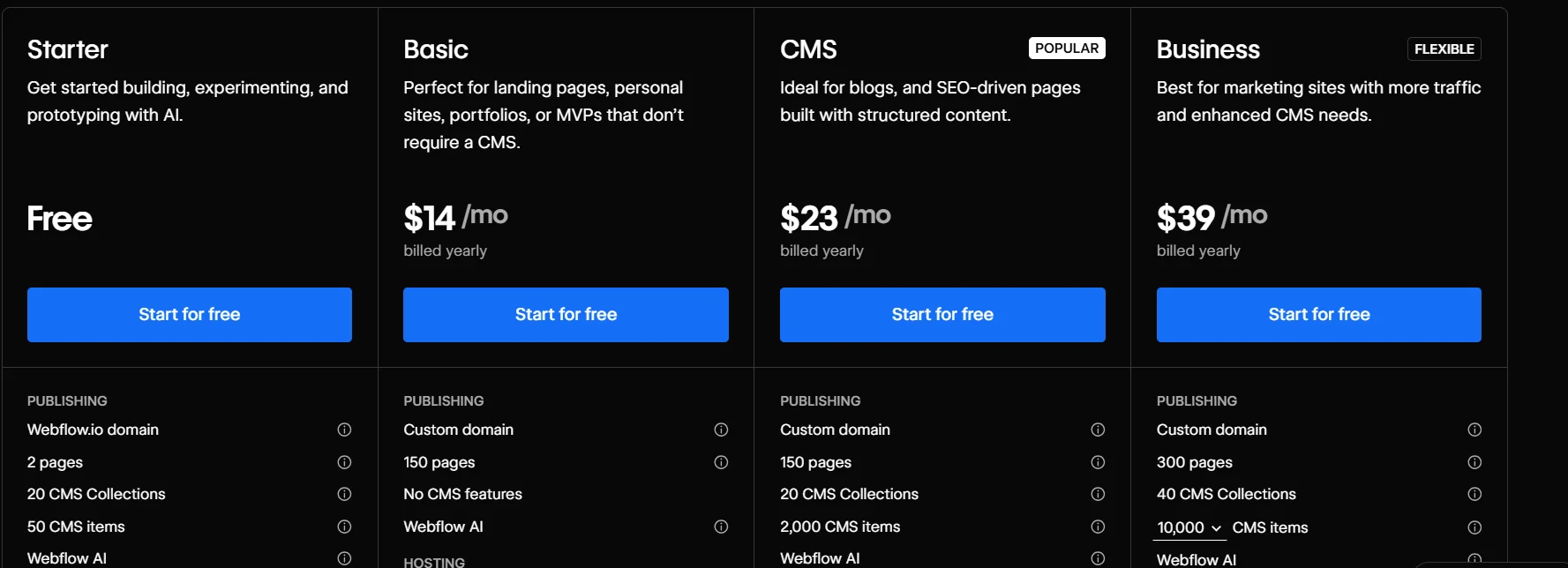Open info for Custom domain in Basic plan
This screenshot has height=568, width=1568.
[x=721, y=430]
